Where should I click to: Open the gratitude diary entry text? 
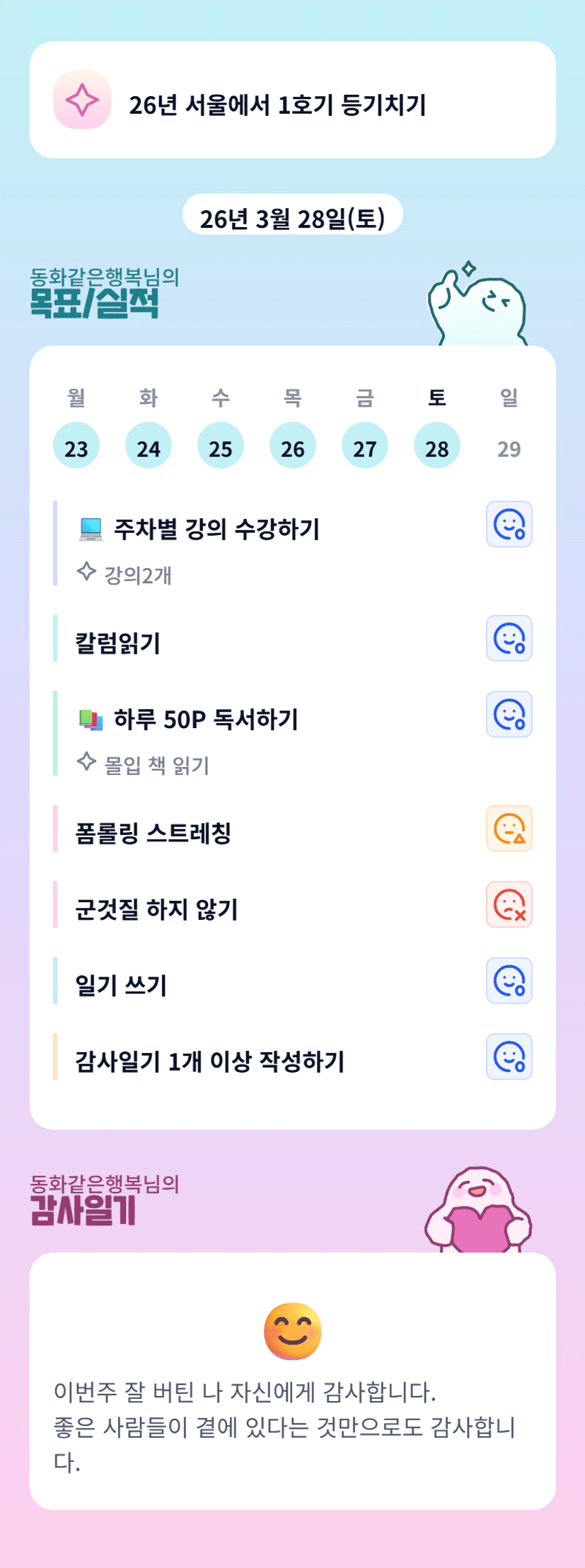(x=284, y=1426)
